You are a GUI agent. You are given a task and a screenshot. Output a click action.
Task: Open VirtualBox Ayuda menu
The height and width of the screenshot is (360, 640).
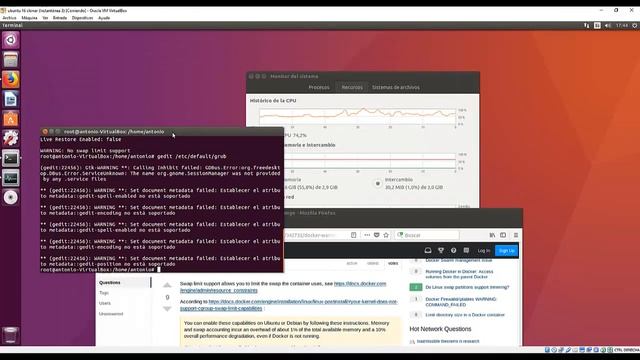tap(104, 18)
